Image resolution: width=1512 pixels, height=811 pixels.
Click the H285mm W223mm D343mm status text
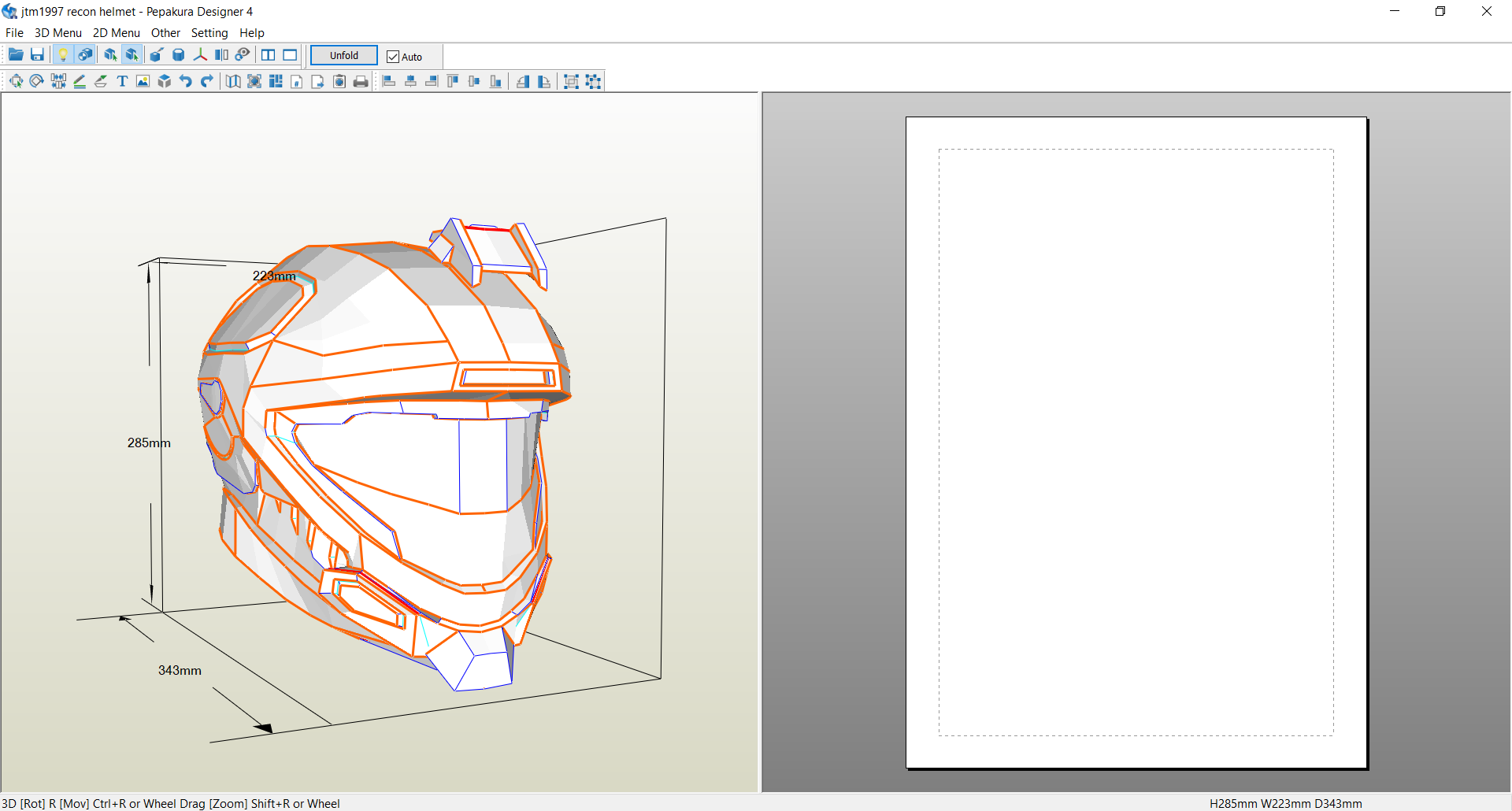tap(1286, 803)
